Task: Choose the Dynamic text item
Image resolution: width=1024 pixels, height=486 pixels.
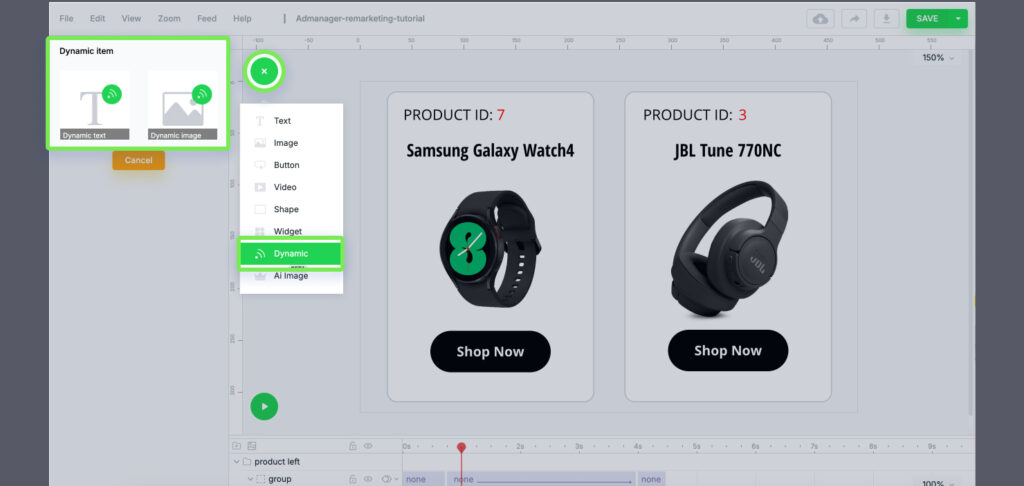Action: pos(95,105)
